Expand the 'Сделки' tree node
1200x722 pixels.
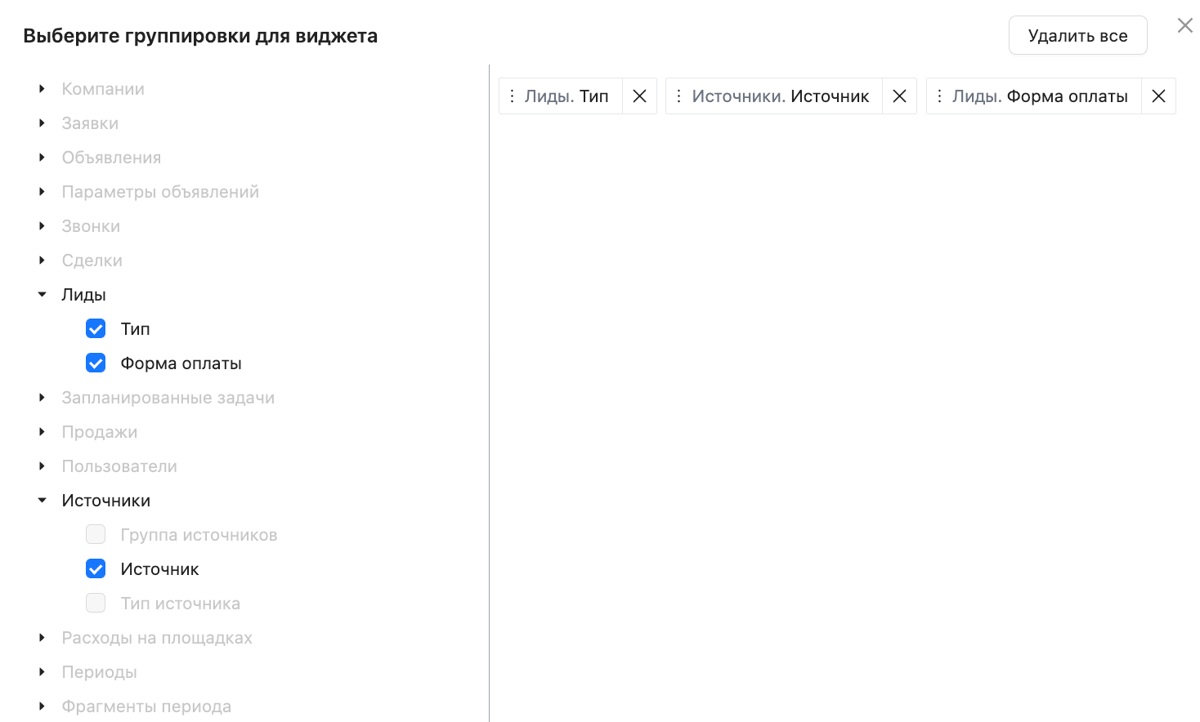(42, 261)
